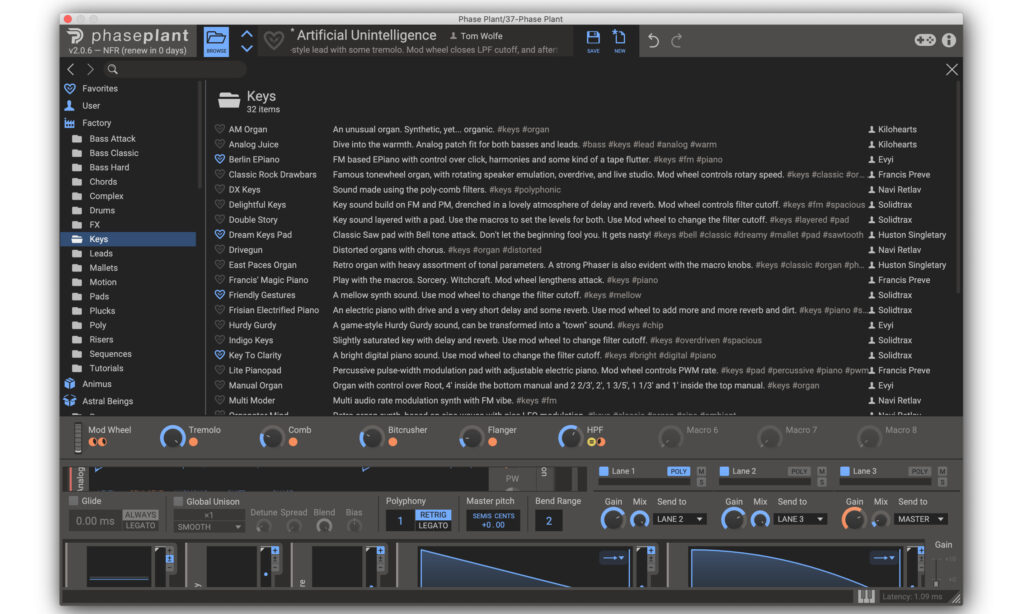The height and width of the screenshot is (614, 1024).
Task: Select the Factory library
Action: click(97, 123)
